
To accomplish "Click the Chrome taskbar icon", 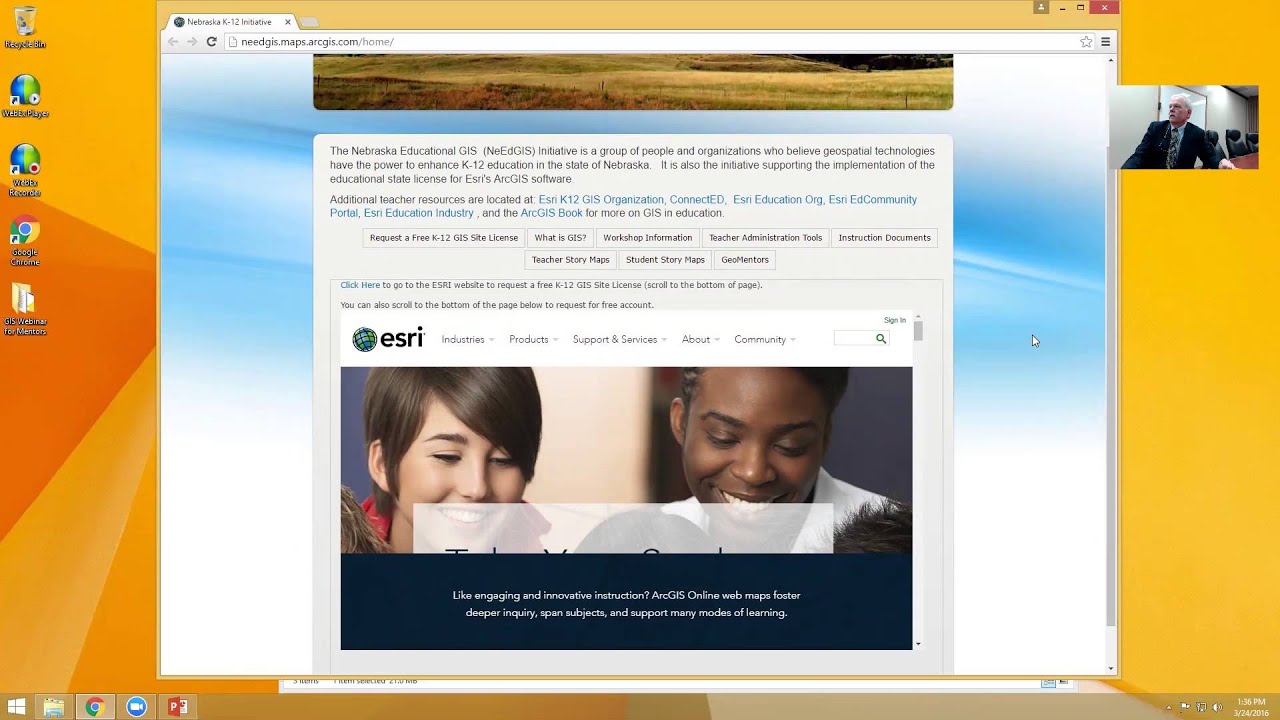I will [95, 707].
